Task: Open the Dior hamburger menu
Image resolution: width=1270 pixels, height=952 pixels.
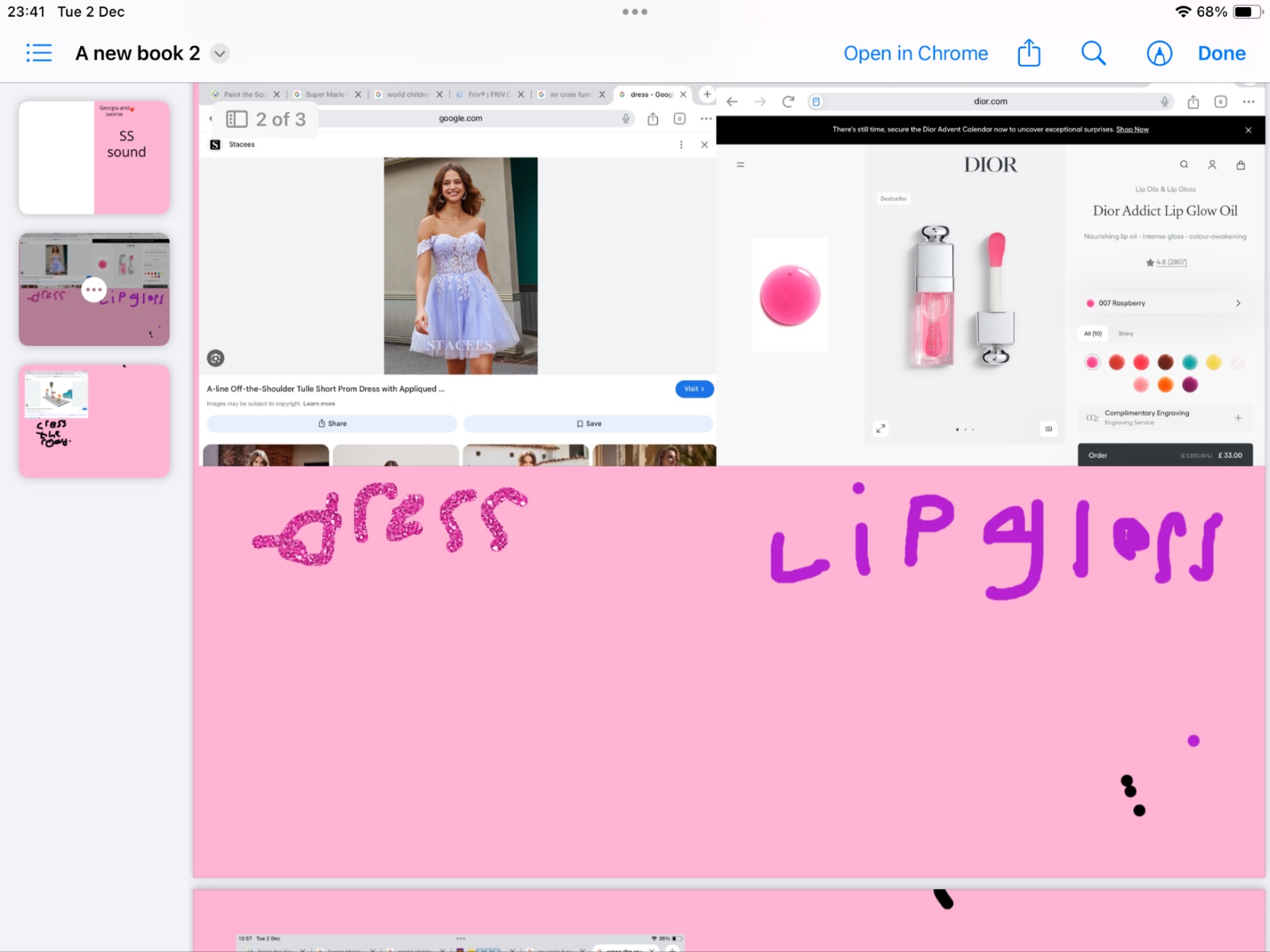Action: tap(740, 165)
